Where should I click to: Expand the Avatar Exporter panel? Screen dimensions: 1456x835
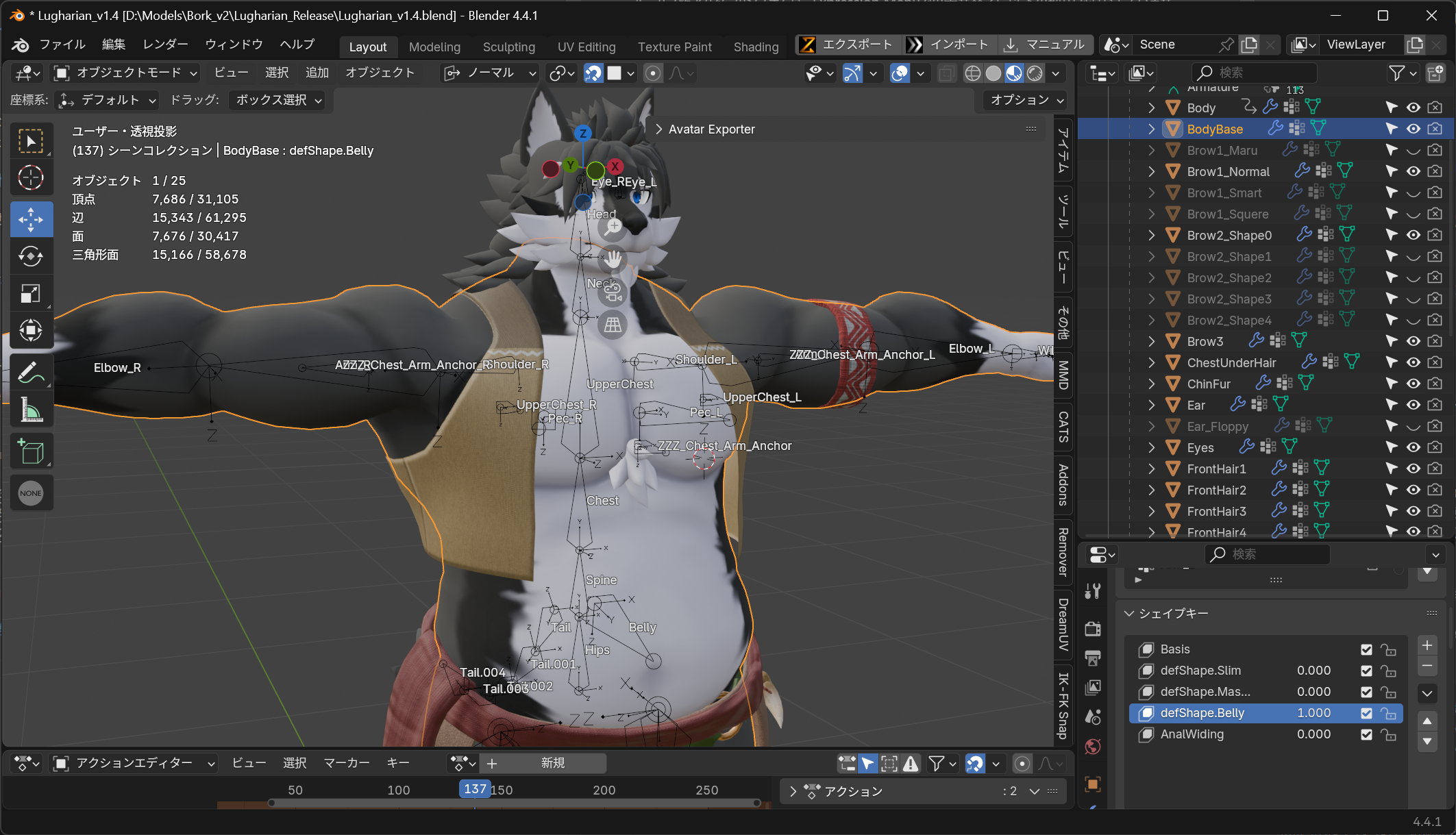point(704,129)
